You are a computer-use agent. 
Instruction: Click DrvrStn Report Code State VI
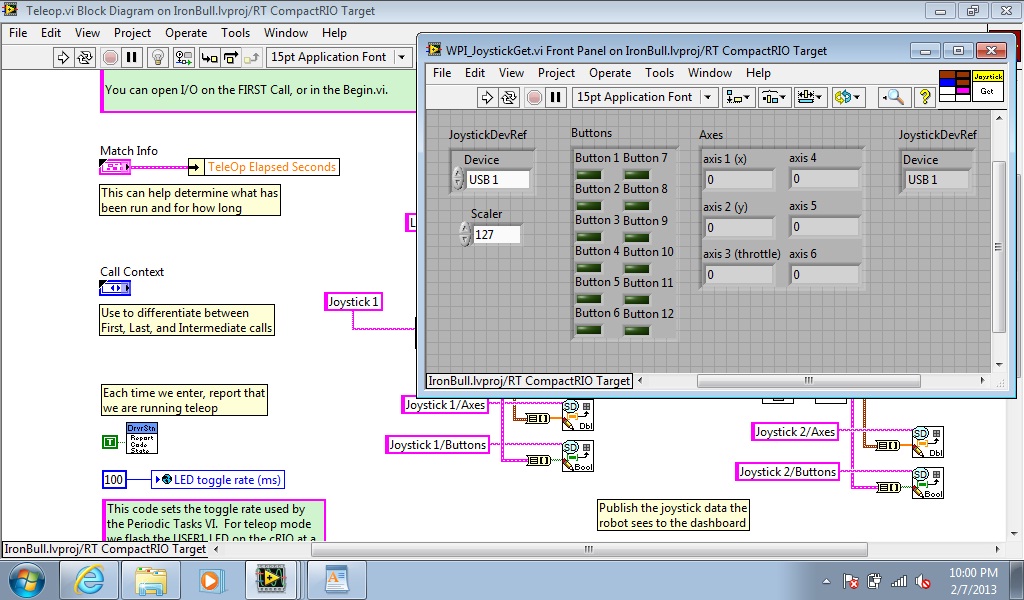(x=142, y=438)
